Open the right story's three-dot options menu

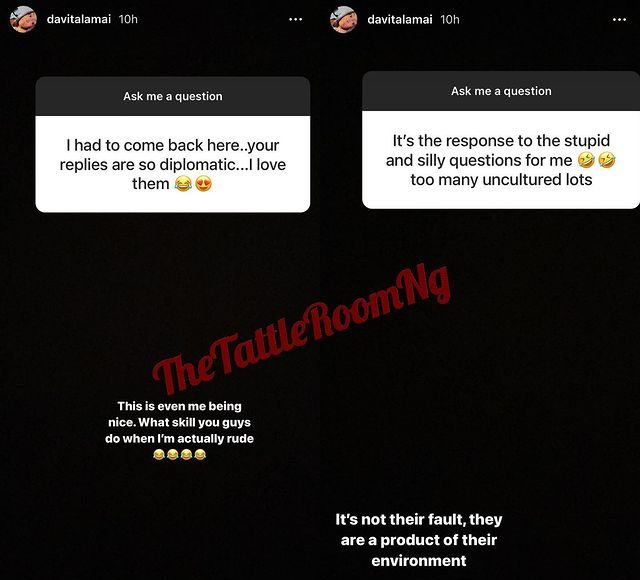(x=619, y=19)
